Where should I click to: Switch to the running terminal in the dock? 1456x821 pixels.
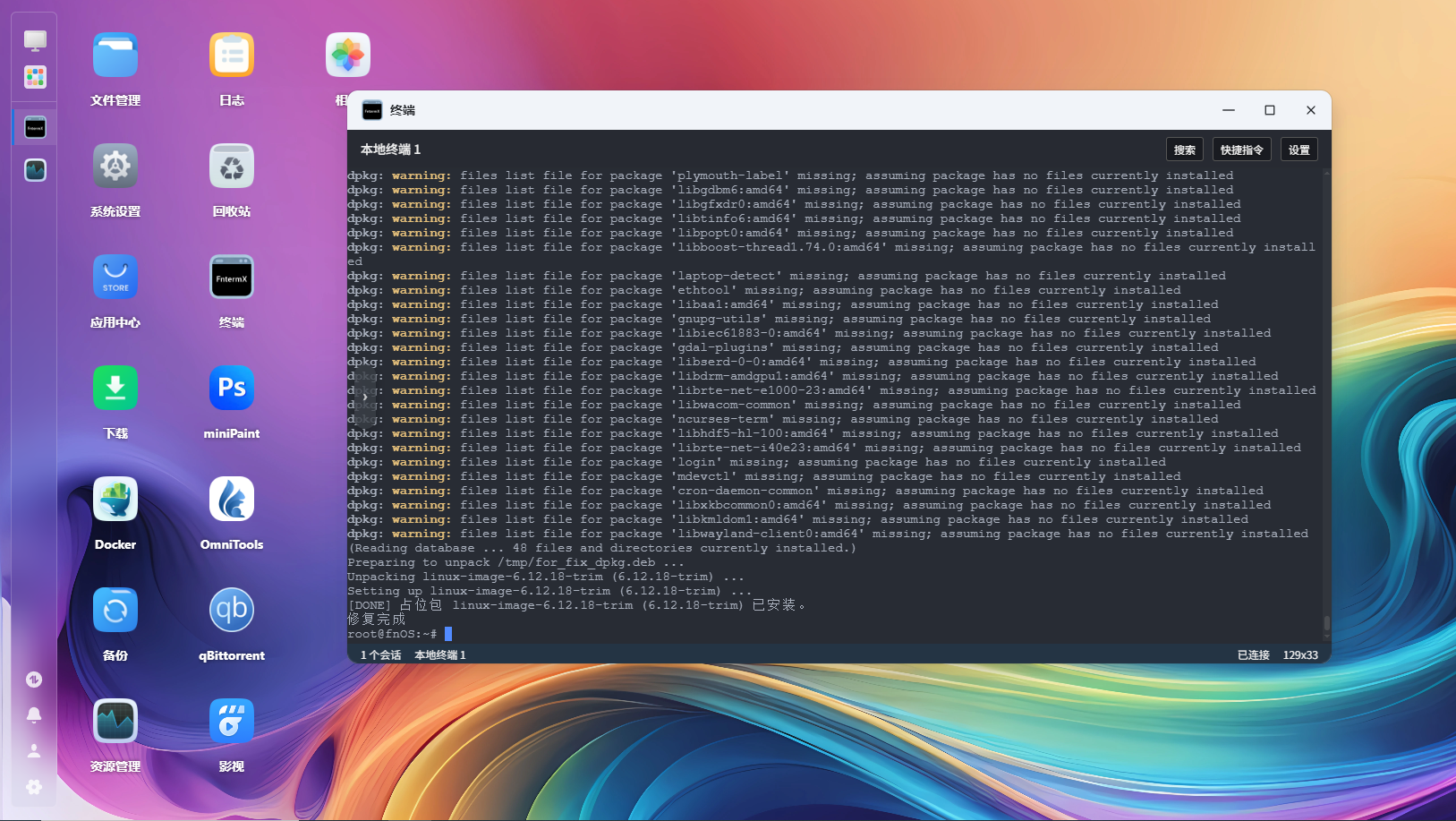click(x=35, y=128)
